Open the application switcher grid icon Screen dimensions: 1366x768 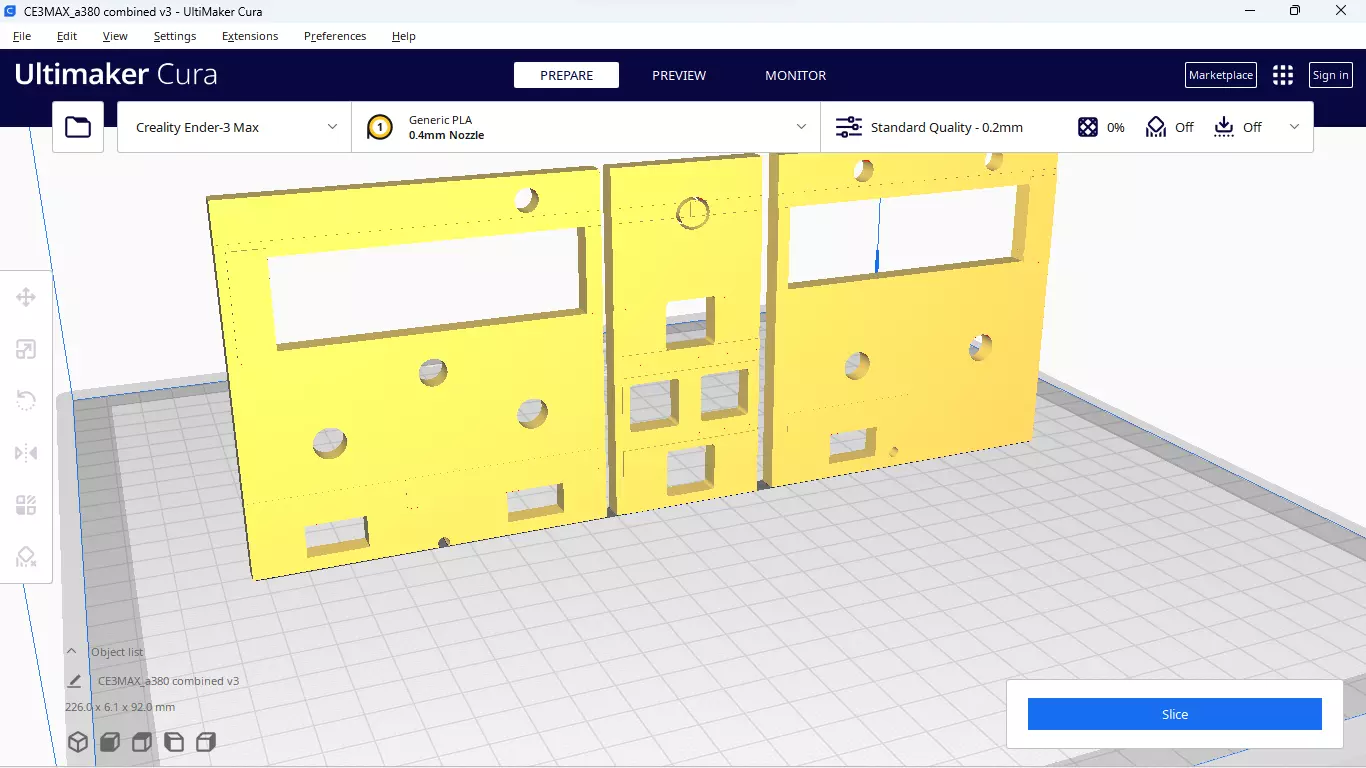(x=1283, y=75)
